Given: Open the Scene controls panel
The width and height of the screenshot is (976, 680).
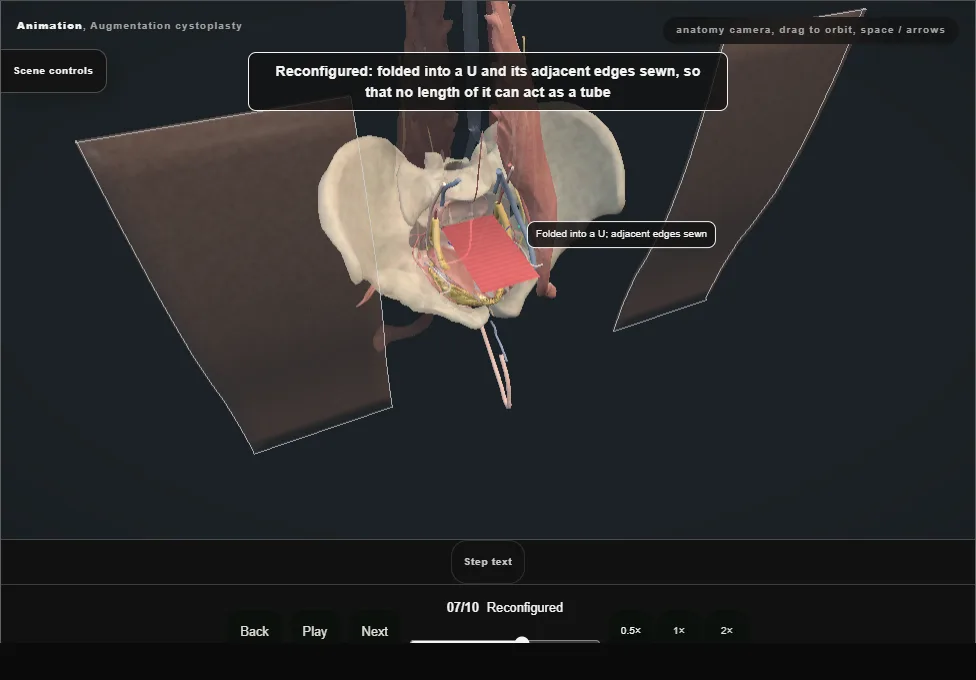Looking at the screenshot, I should click(x=54, y=71).
